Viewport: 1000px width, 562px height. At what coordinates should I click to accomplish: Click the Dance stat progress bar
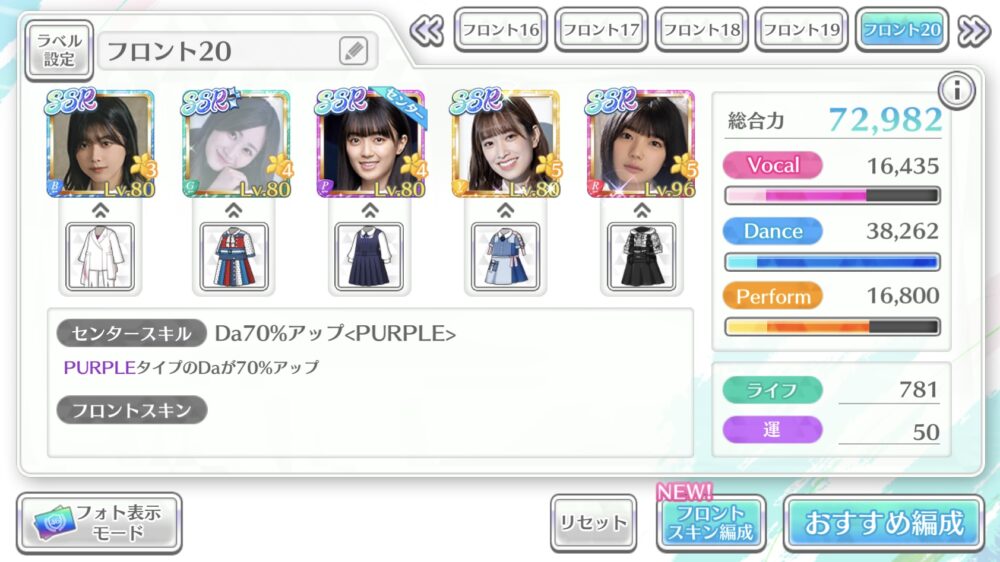coord(832,262)
